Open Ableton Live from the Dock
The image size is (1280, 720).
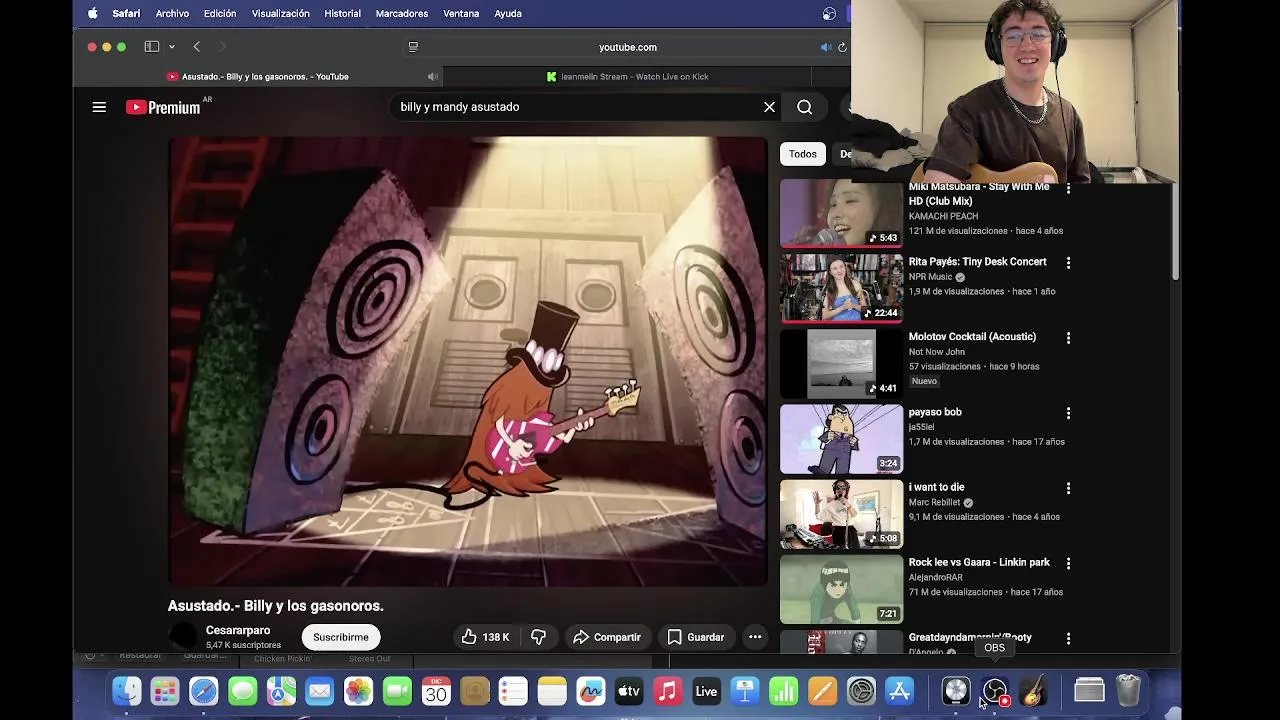coord(706,691)
